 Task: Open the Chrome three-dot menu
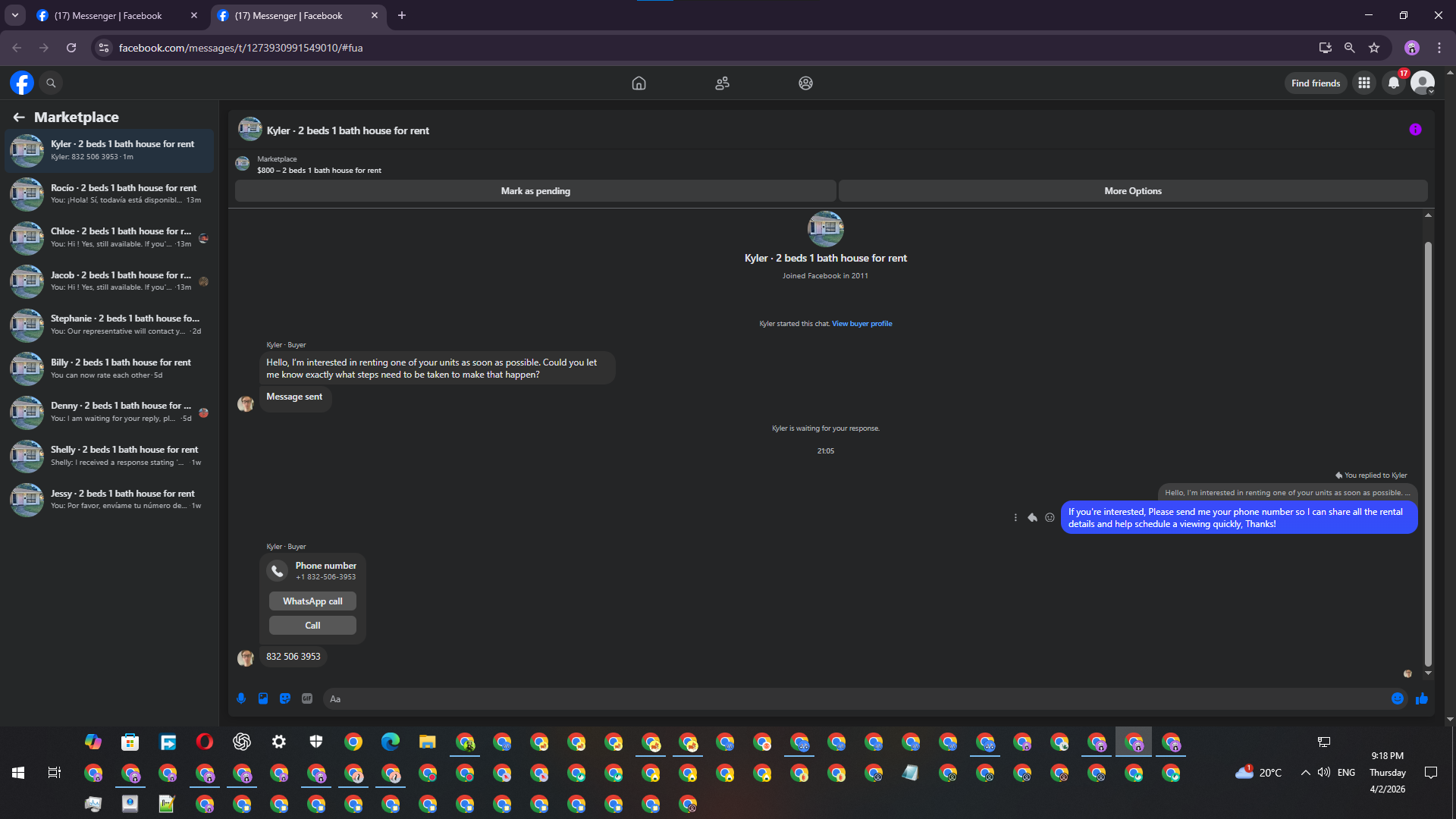point(1439,48)
